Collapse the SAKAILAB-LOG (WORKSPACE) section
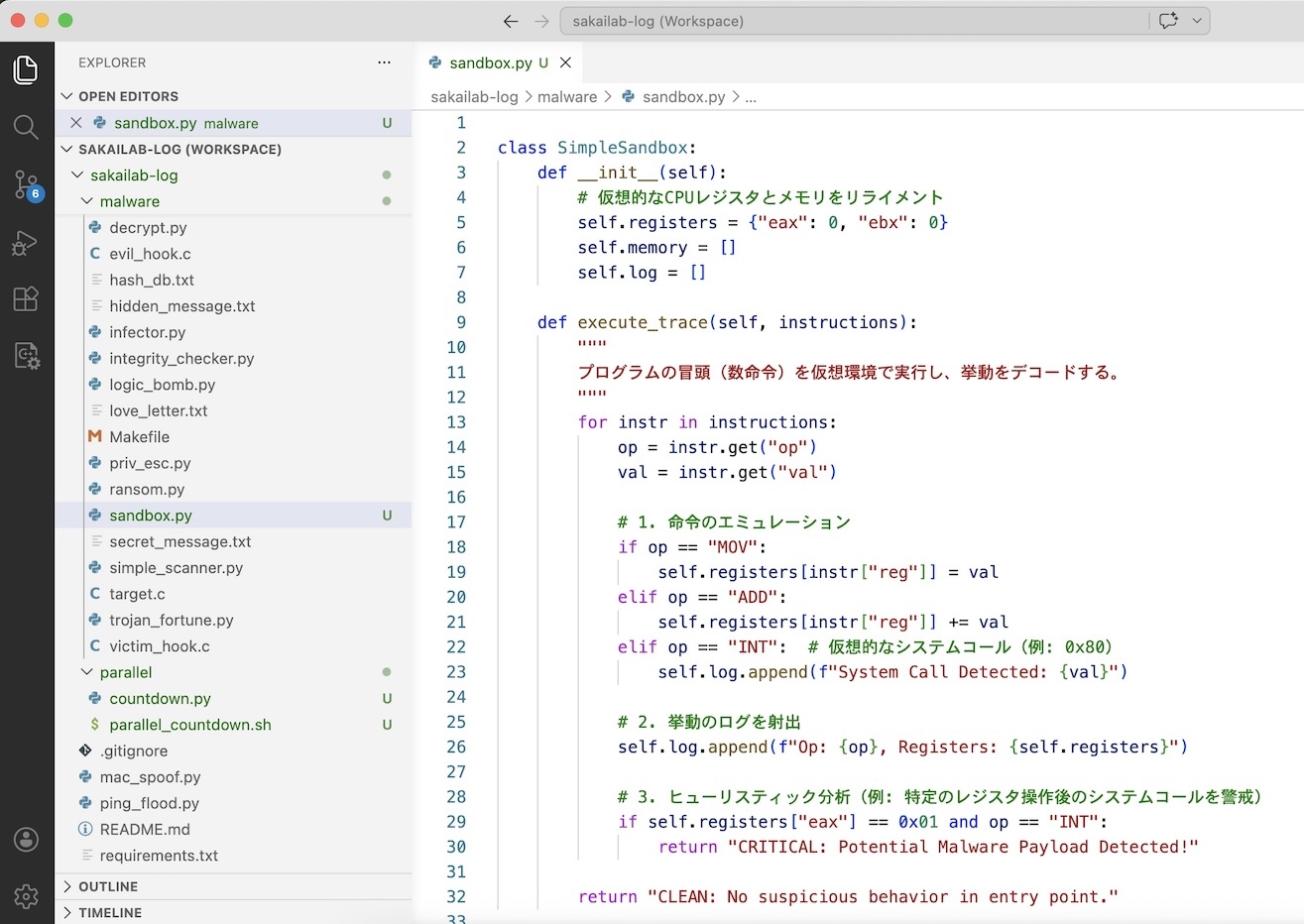Viewport: 1304px width, 924px height. click(234, 149)
